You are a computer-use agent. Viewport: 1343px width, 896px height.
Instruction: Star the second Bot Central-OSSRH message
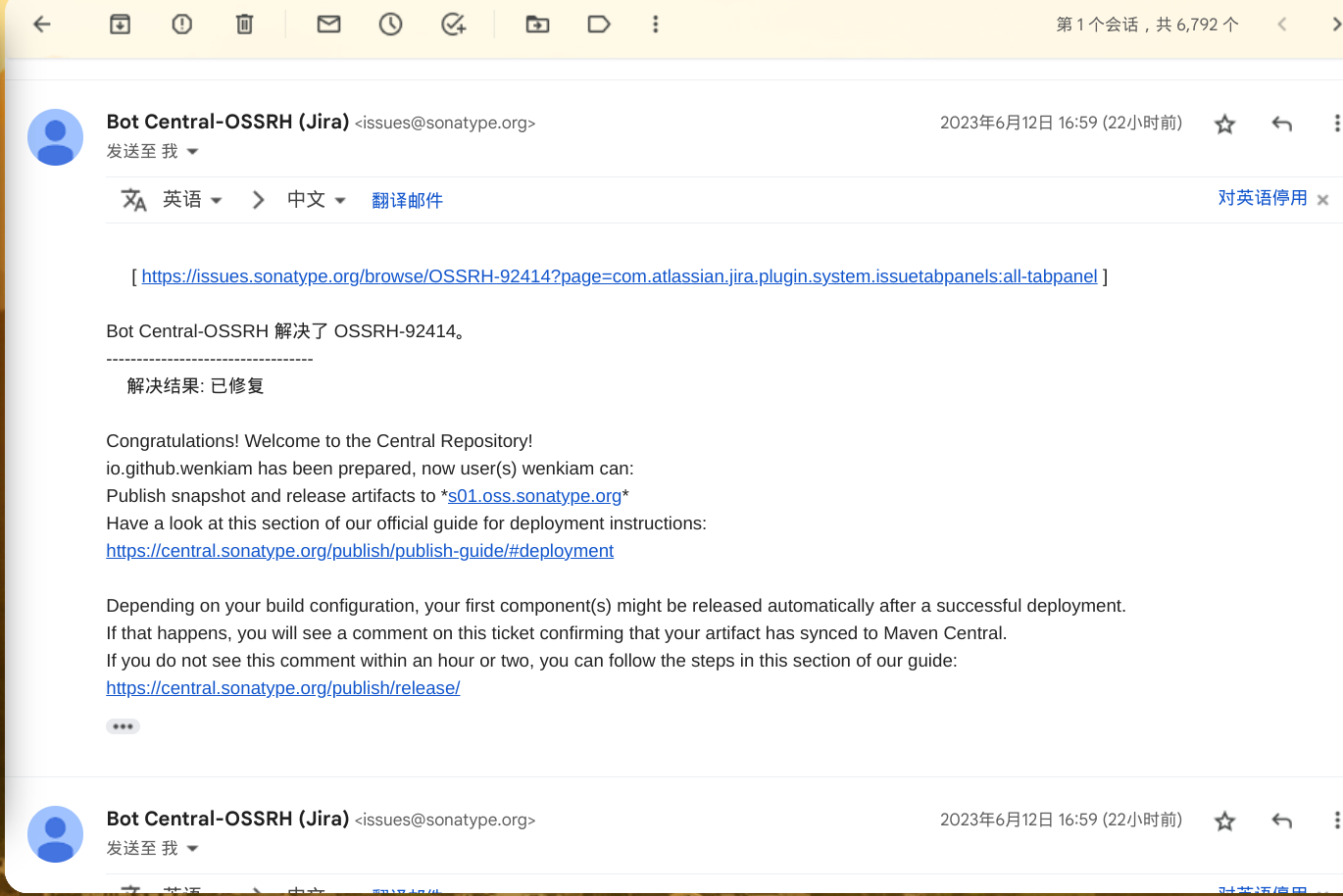[1224, 821]
